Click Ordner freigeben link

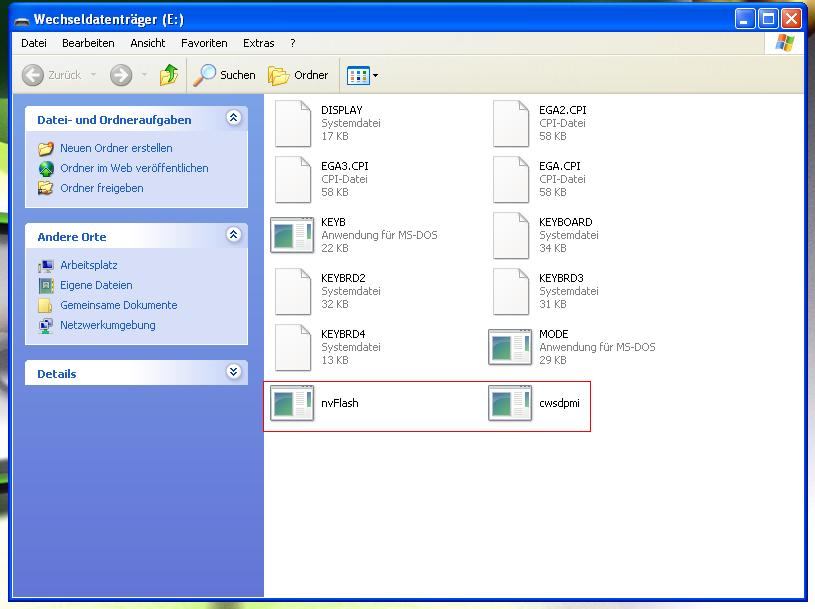[x=102, y=188]
